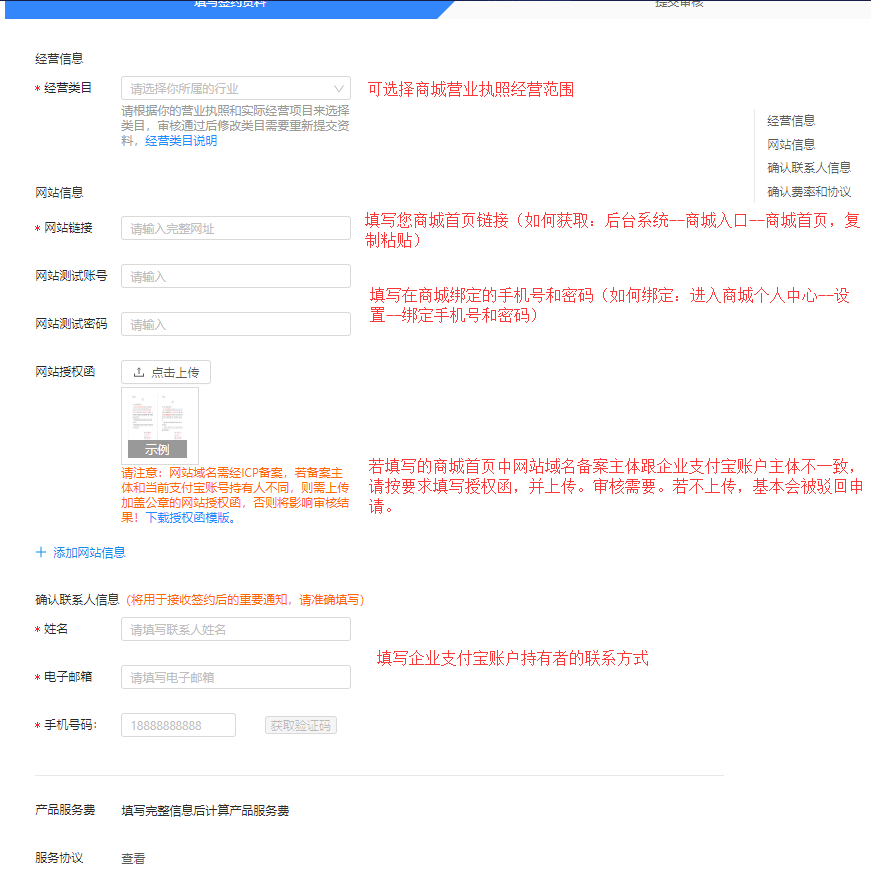871x869 pixels.
Task: Select 确认费率和协议 in side navigation
Action: point(809,192)
